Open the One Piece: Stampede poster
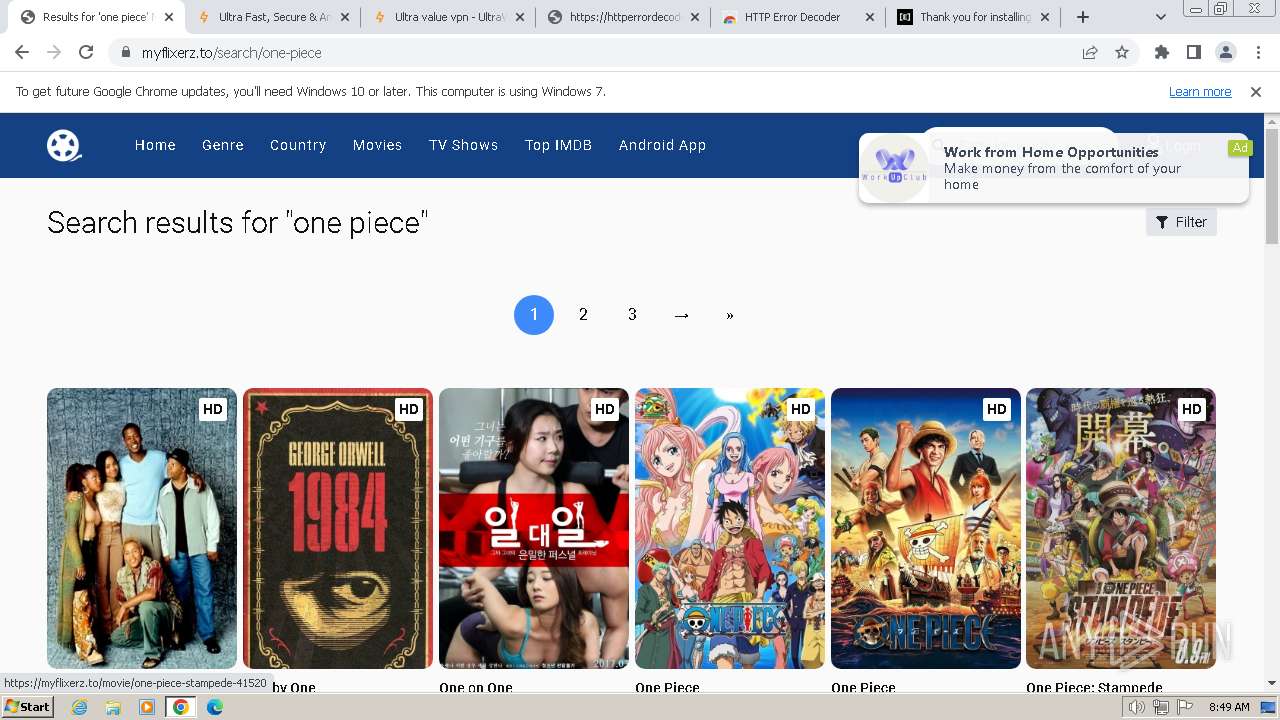The image size is (1280, 720). [x=1121, y=528]
